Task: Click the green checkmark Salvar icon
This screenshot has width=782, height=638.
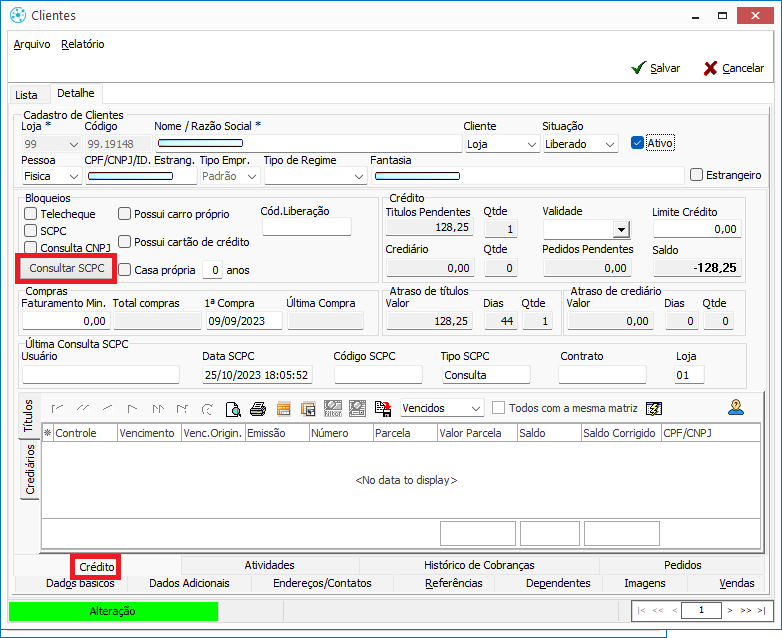Action: [x=638, y=68]
